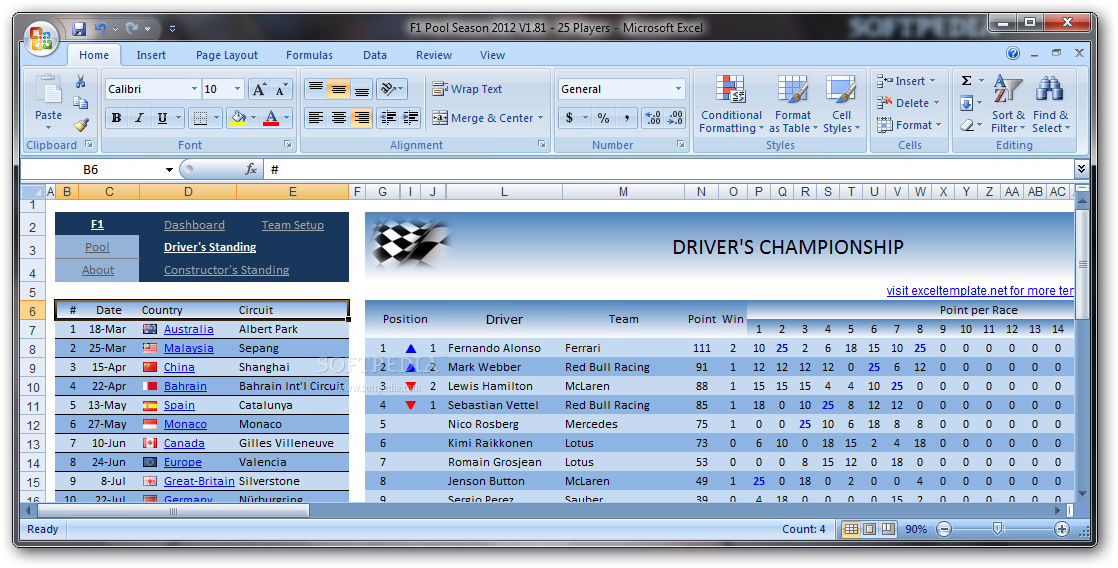Click the Excel Help question mark
Viewport: 1118px width, 568px height.
pyautogui.click(x=1012, y=53)
